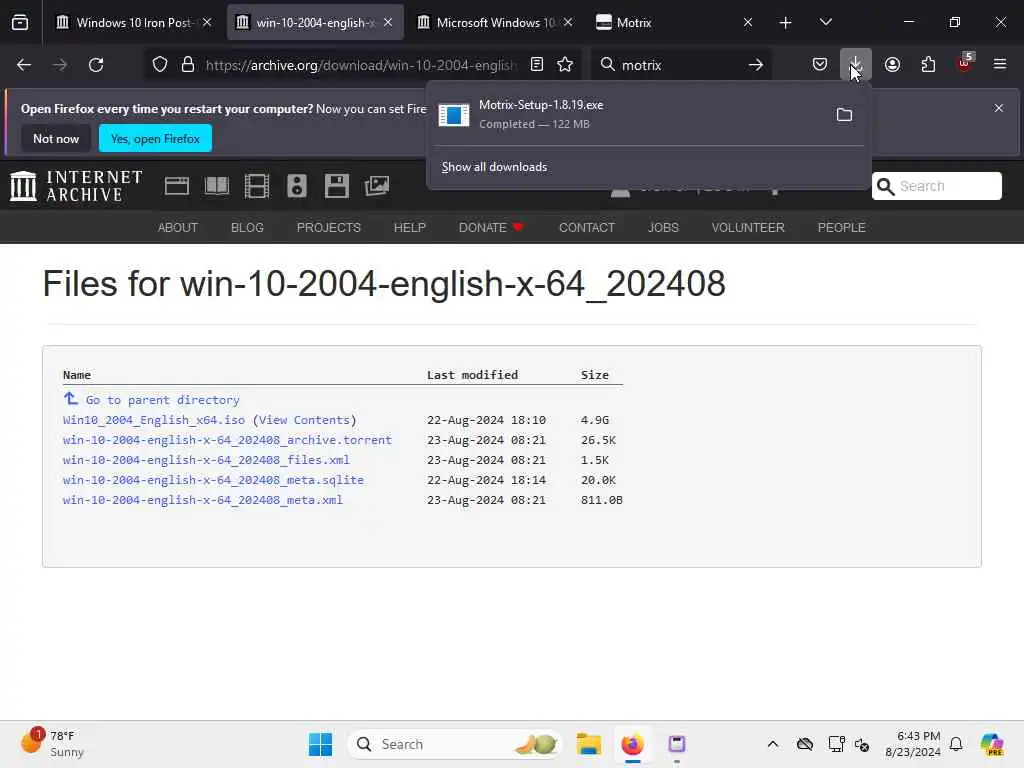
Task: Submit the motrix search arrow
Action: pyautogui.click(x=756, y=65)
